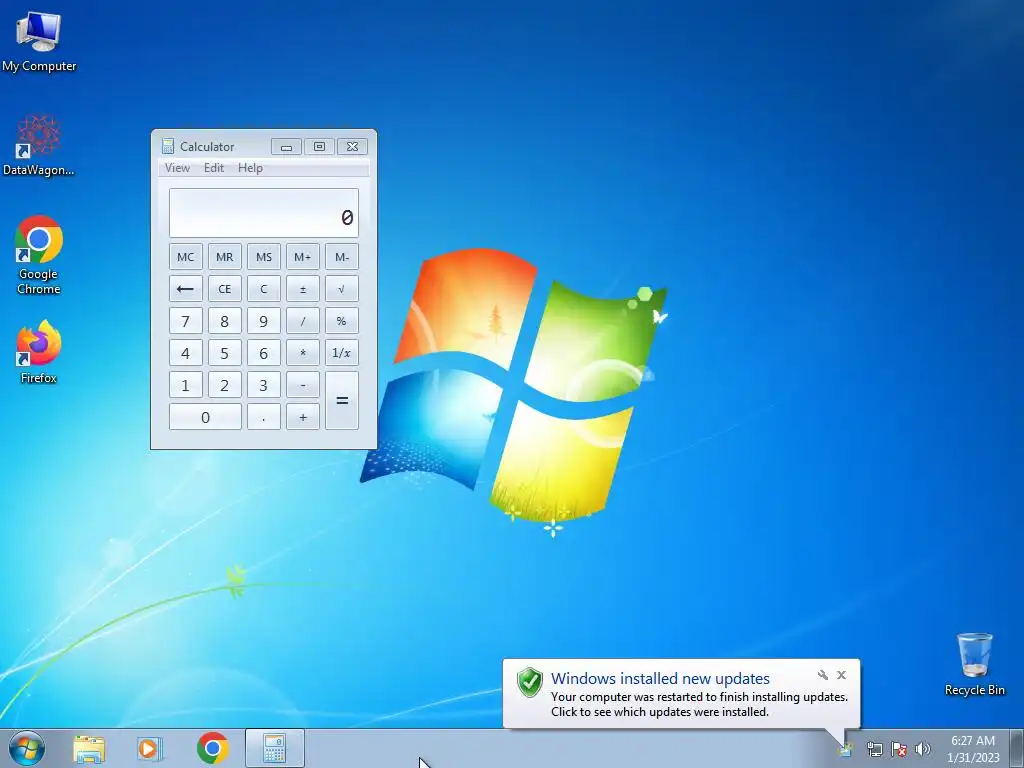Click the multiply * button
The width and height of the screenshot is (1024, 768).
click(302, 353)
